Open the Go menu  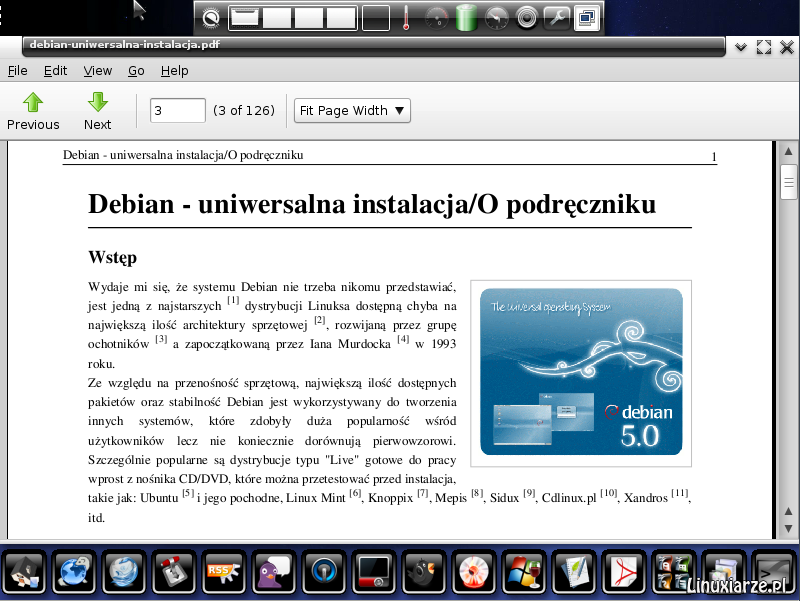(x=136, y=71)
